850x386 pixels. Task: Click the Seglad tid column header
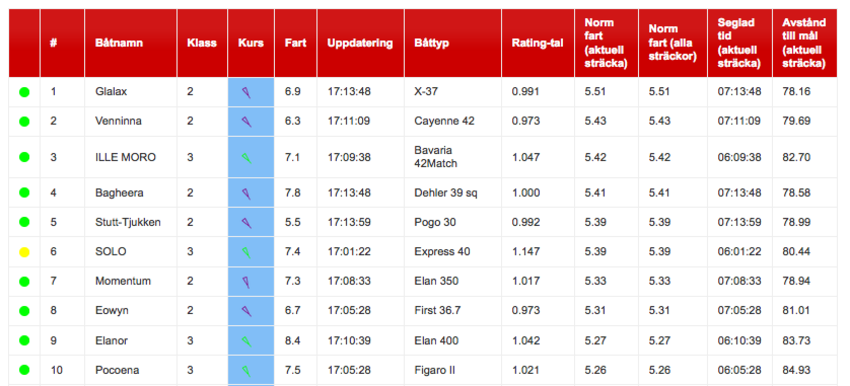coord(739,43)
